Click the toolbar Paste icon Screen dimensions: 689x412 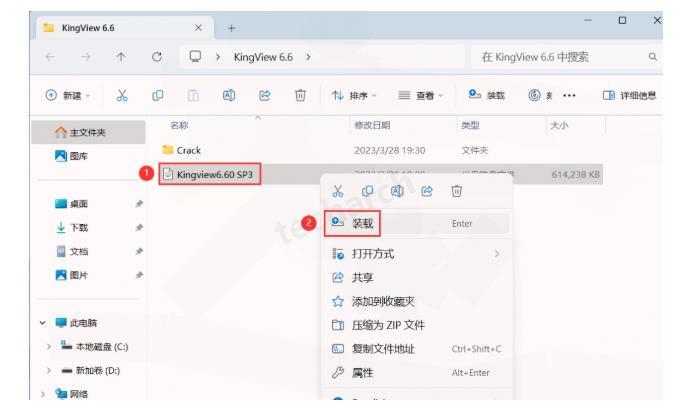coord(193,95)
